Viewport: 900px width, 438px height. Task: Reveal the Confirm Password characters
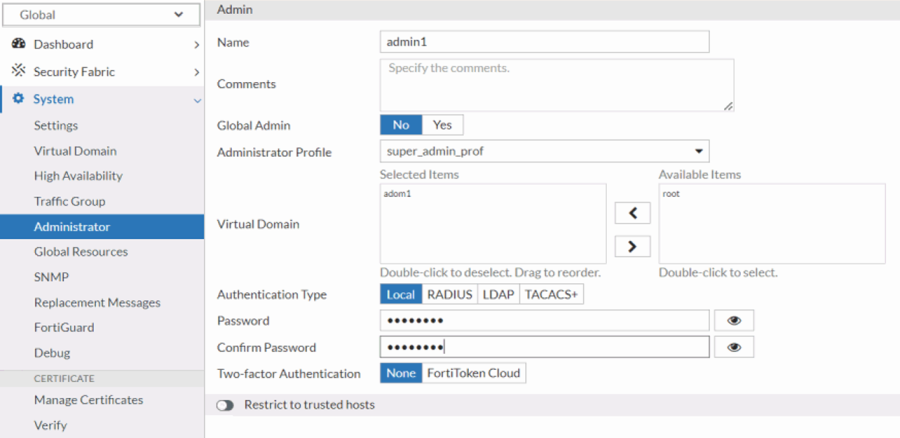(734, 347)
